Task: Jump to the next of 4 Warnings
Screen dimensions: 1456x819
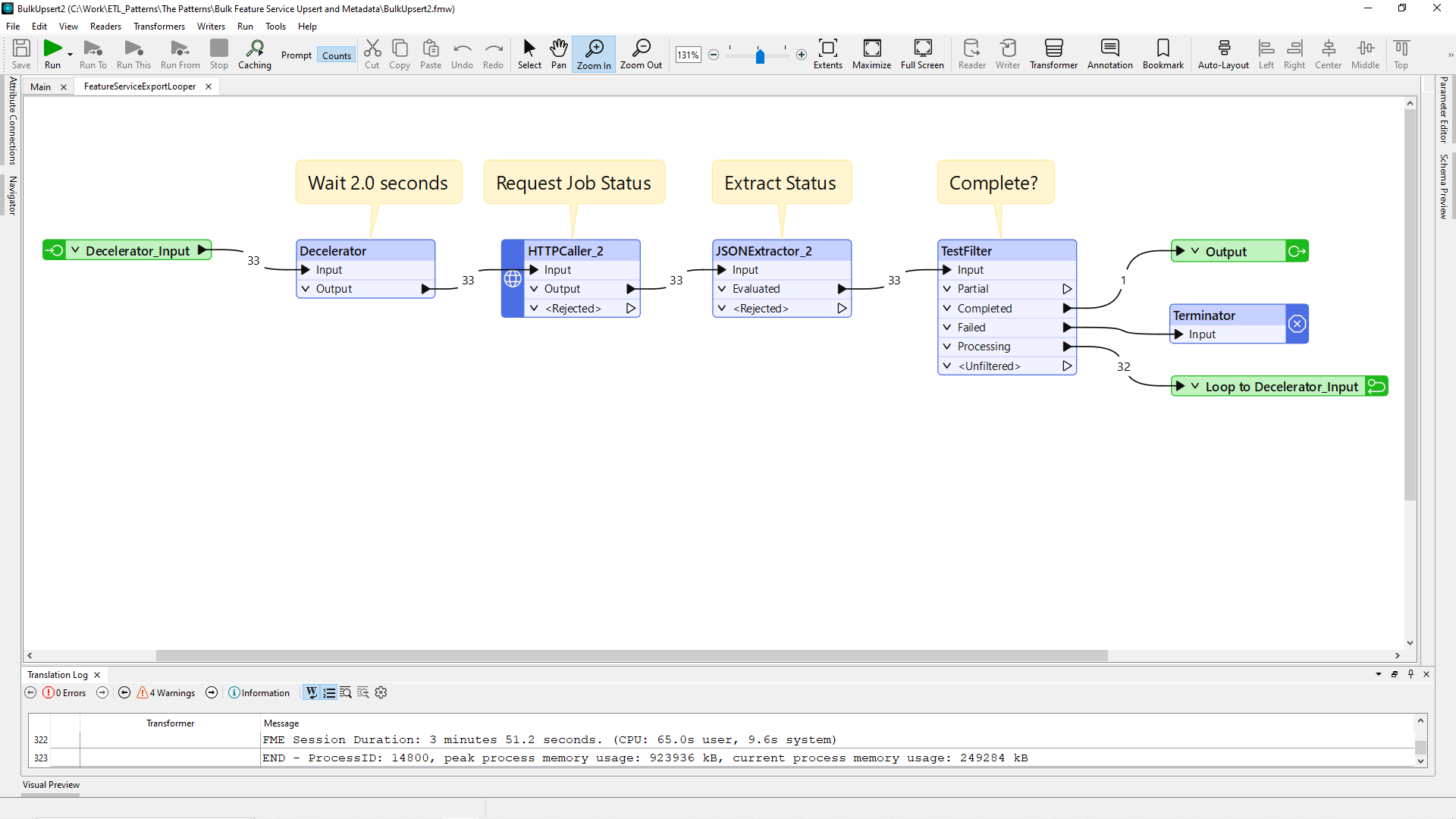Action: 212,692
